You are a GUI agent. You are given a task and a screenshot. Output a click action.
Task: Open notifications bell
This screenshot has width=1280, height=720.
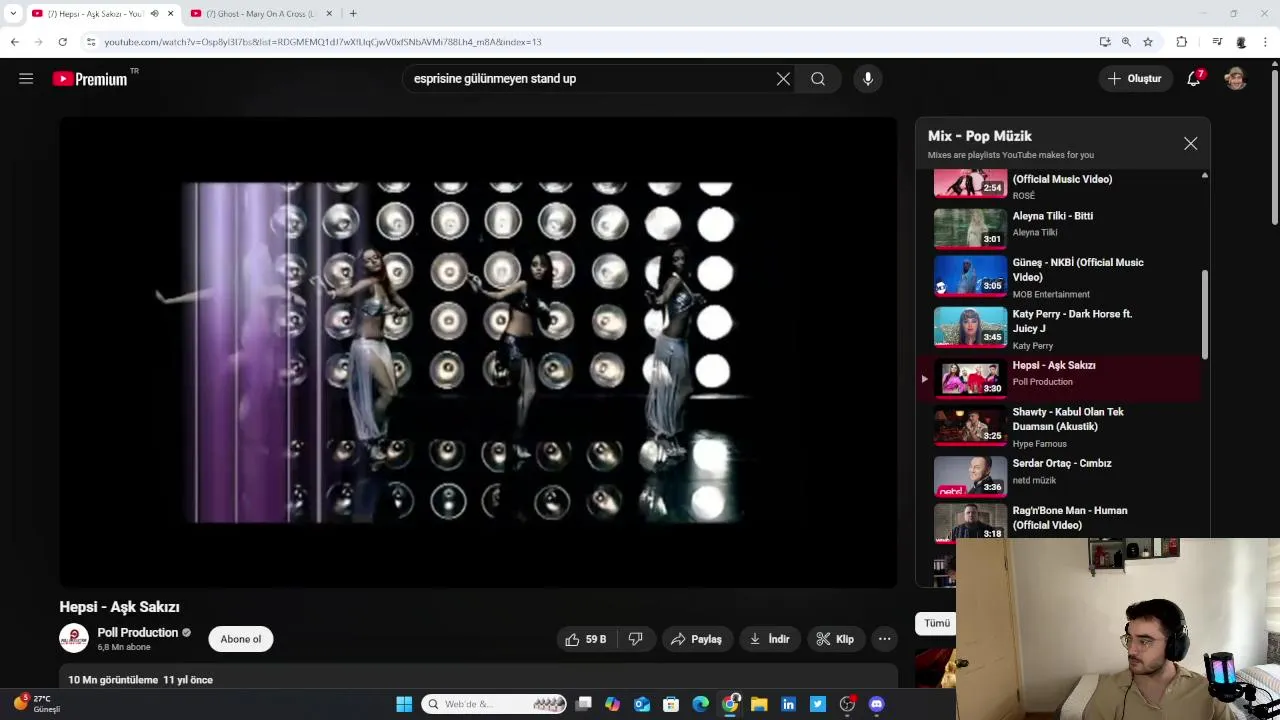1193,79
